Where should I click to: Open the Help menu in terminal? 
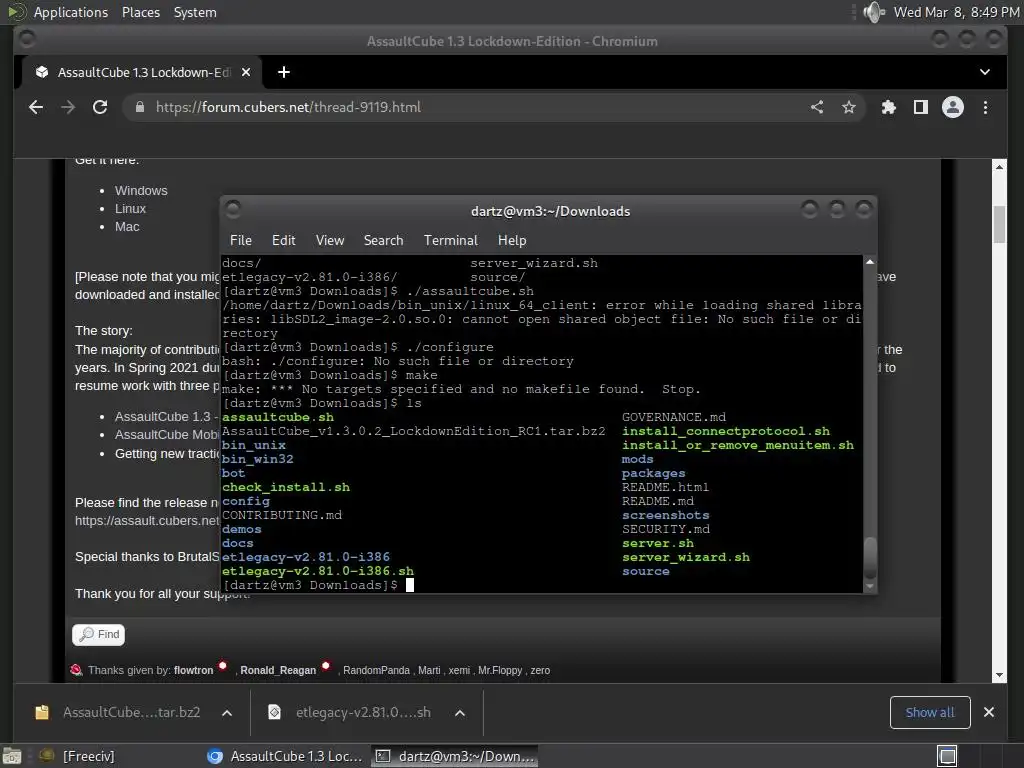coord(512,240)
